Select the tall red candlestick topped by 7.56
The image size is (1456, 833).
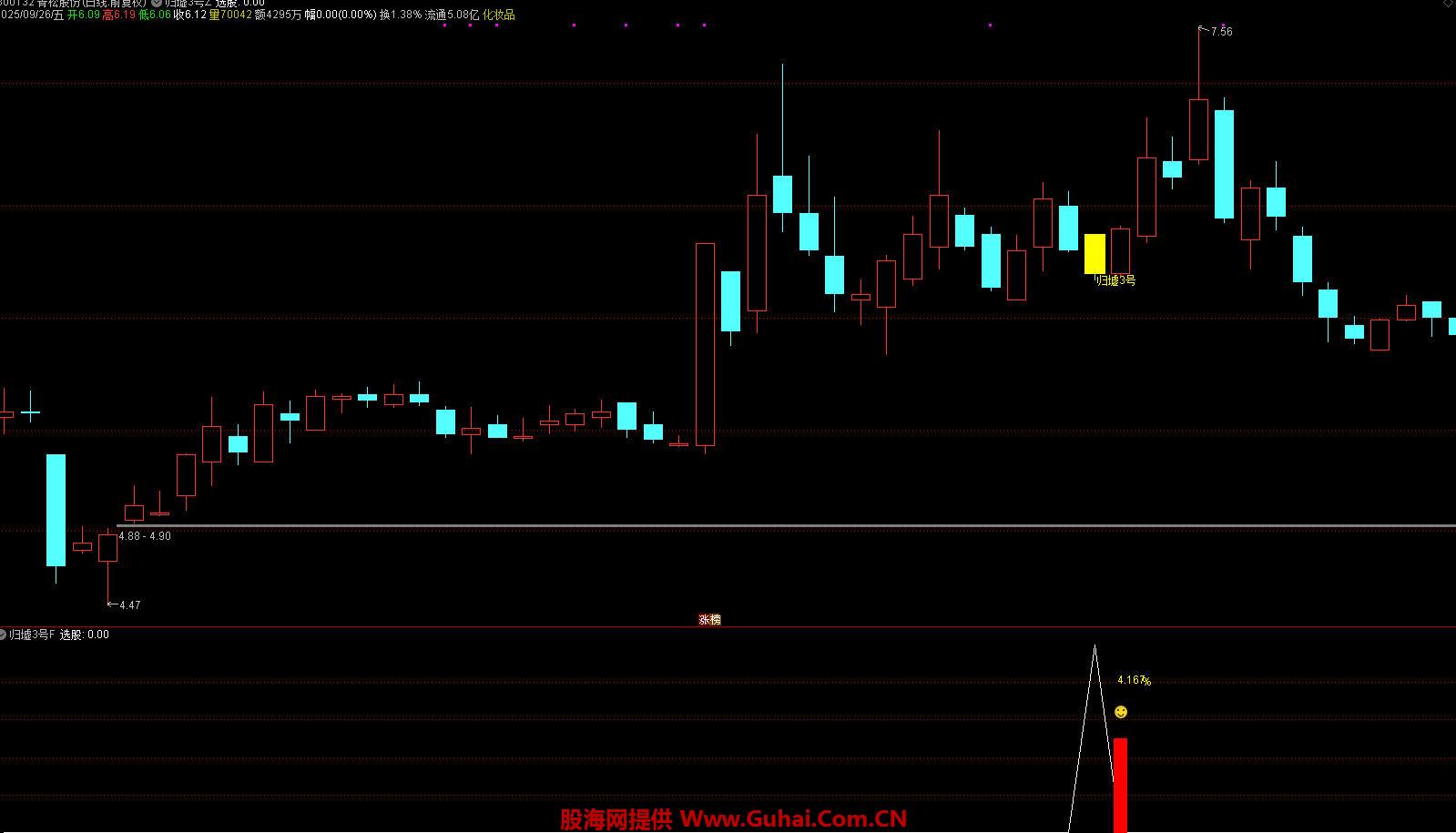[1198, 130]
